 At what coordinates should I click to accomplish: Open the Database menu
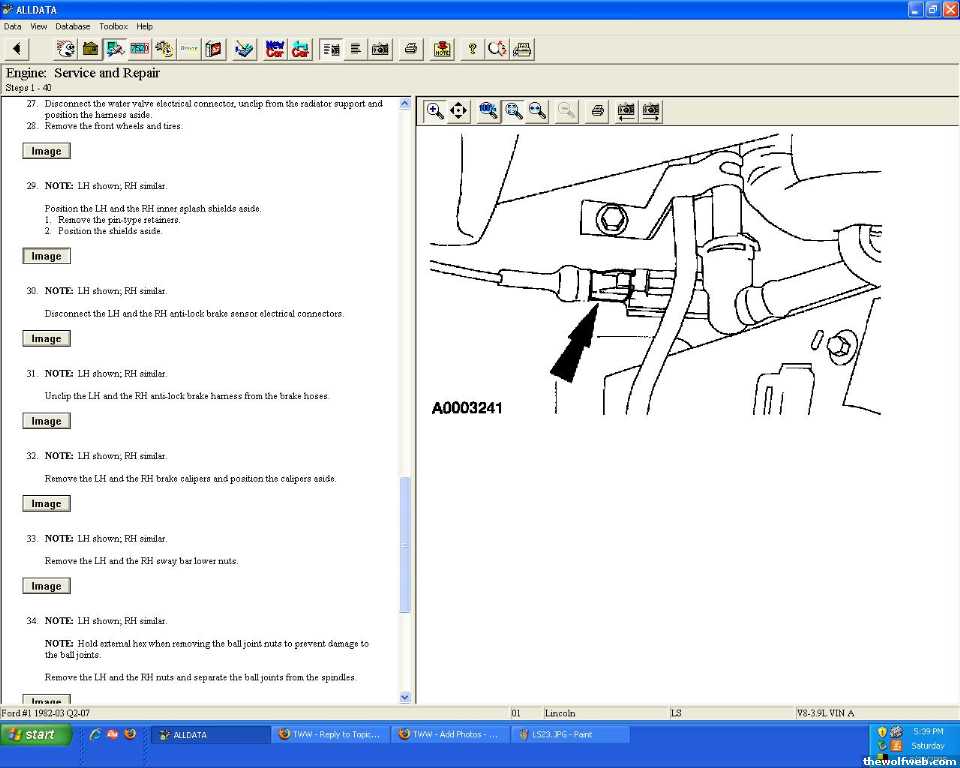[x=72, y=26]
